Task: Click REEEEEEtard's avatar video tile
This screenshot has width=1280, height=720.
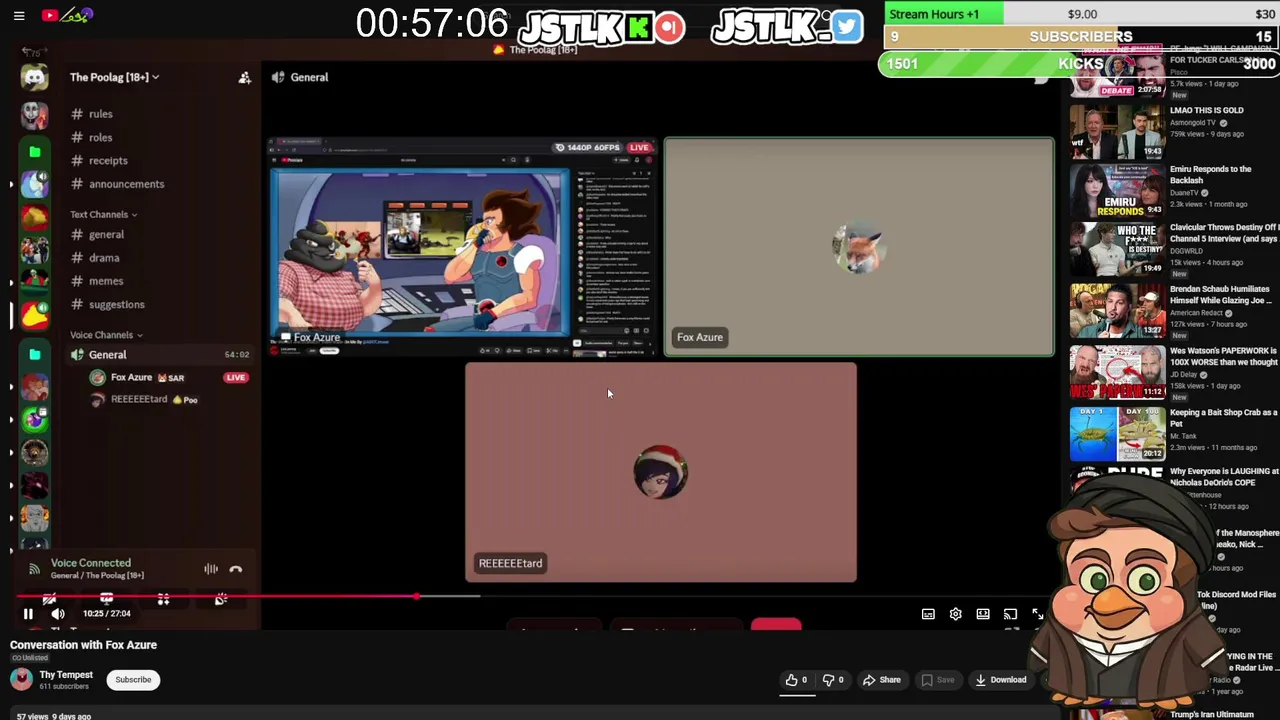Action: (661, 472)
